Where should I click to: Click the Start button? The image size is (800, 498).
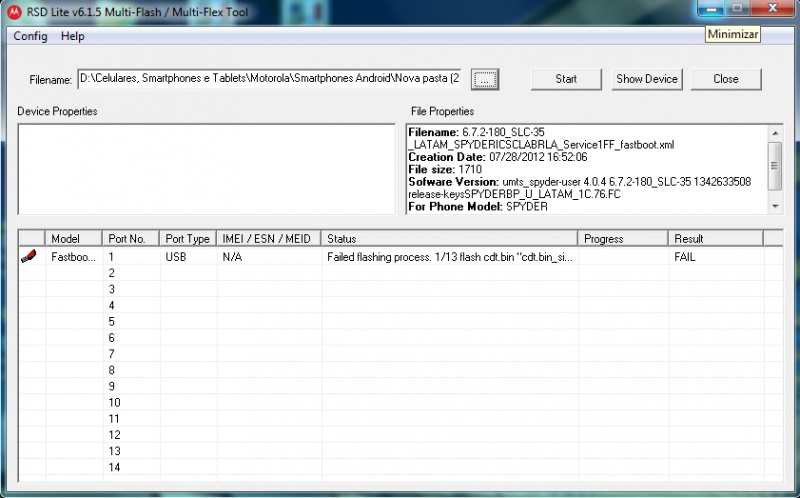(566, 79)
